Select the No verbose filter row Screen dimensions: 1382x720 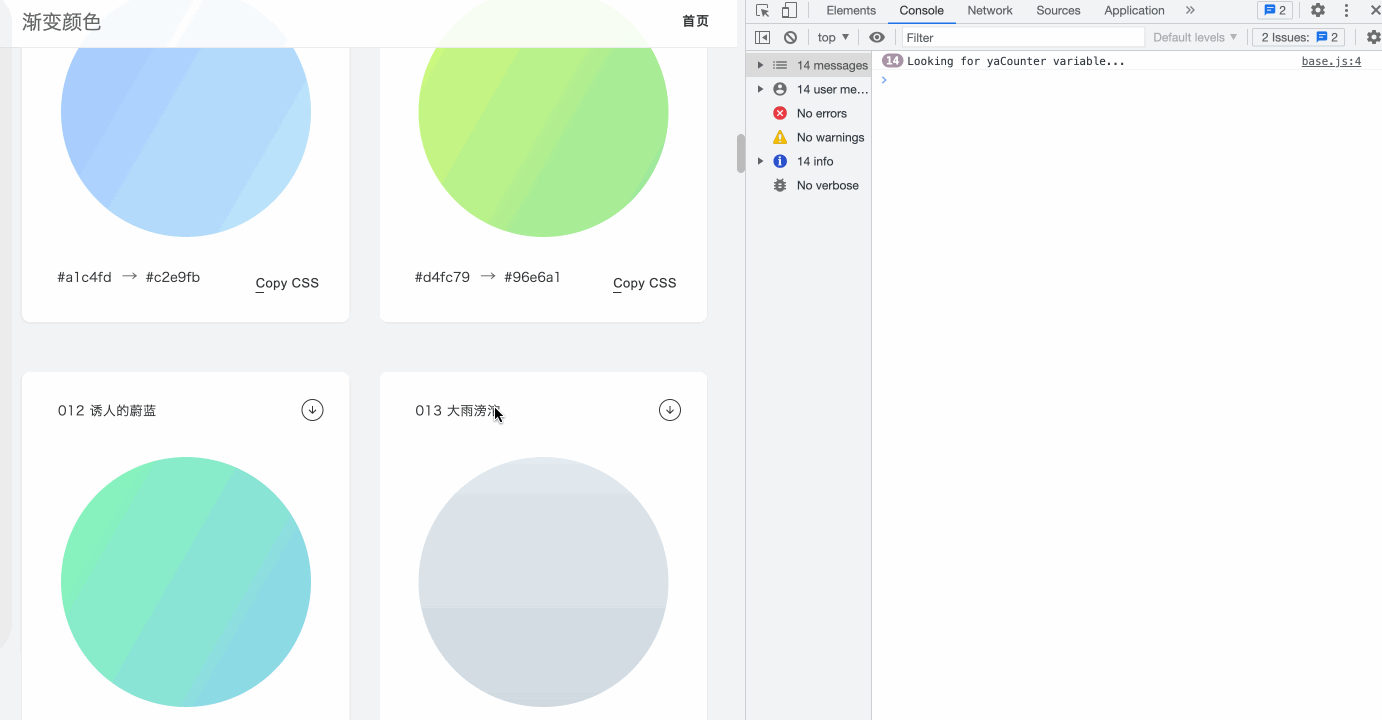[x=809, y=185]
